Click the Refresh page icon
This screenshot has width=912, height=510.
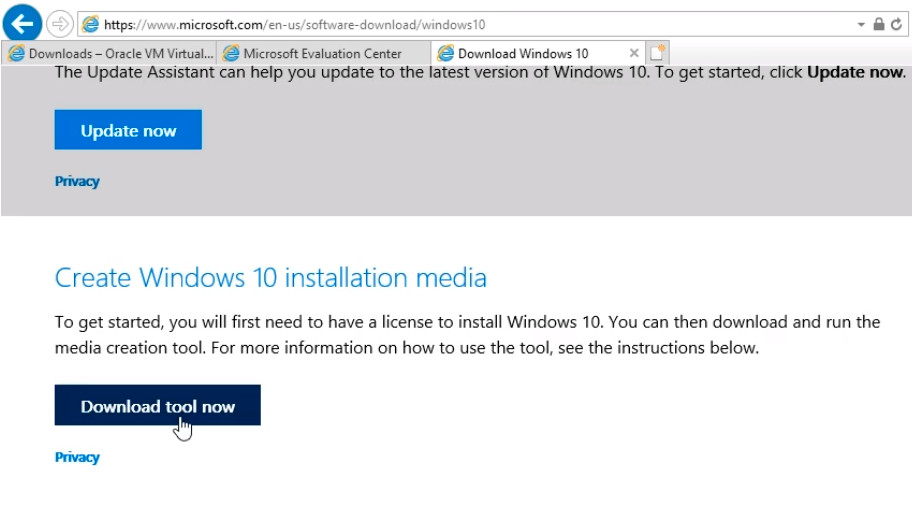point(896,24)
